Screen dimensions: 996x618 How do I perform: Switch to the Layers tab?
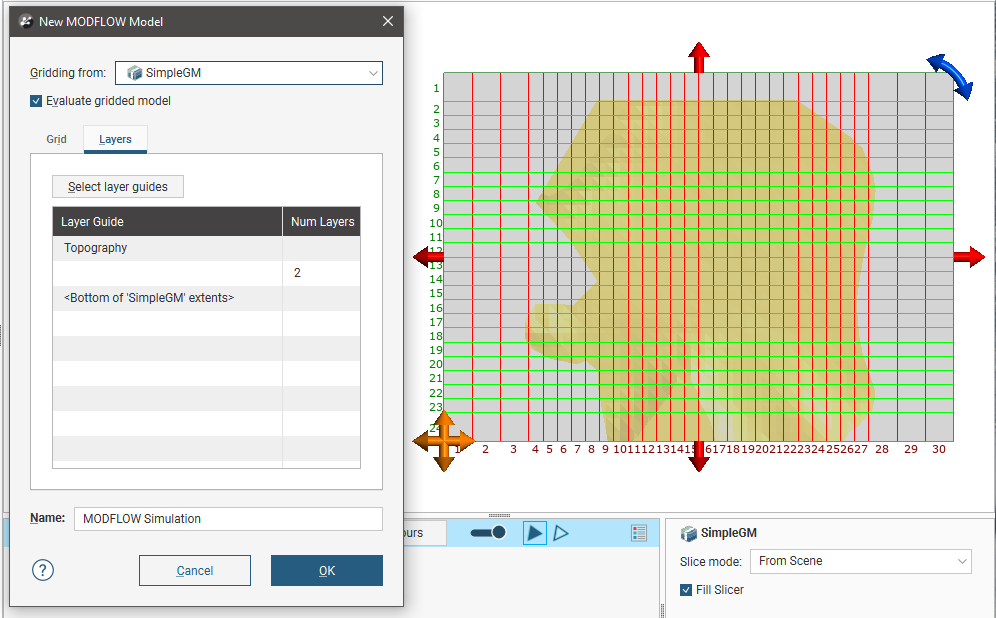point(114,140)
